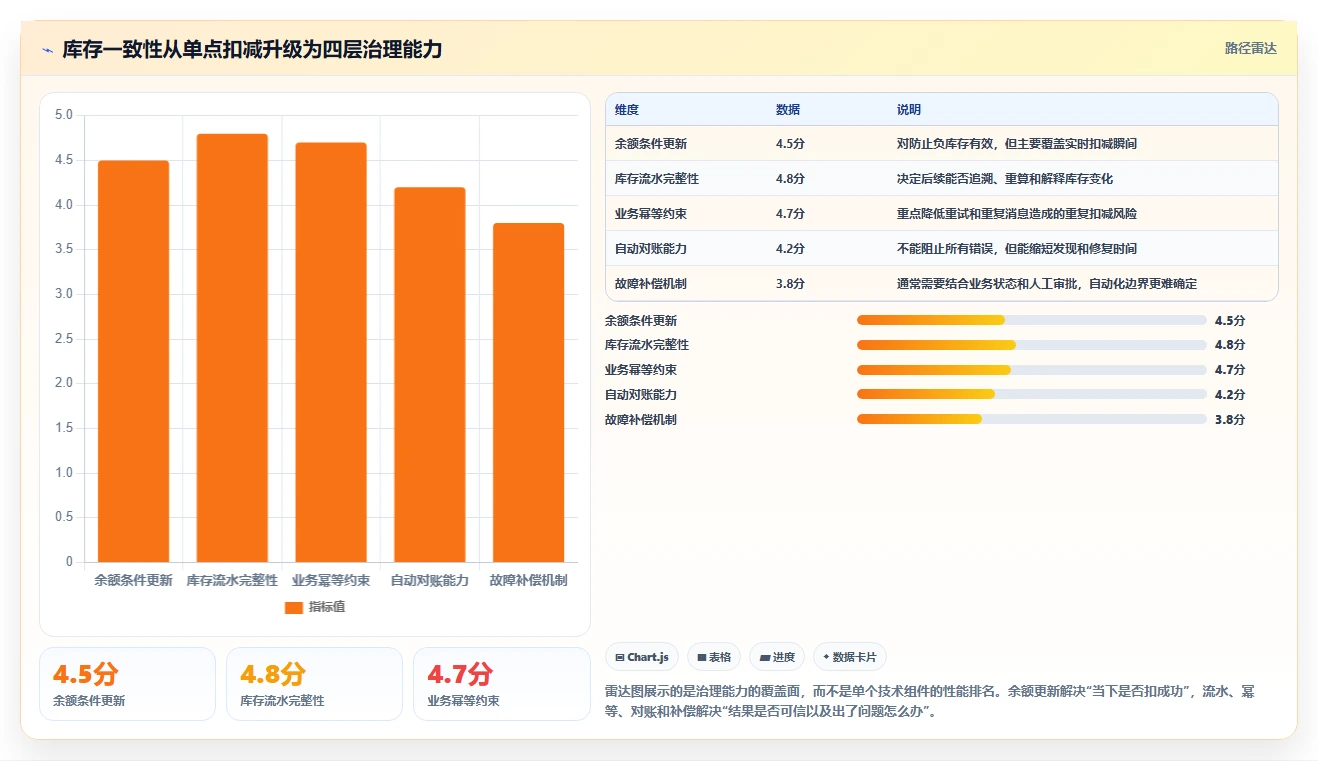
Task: Click the 路径雷达 label in header
Action: click(1251, 48)
